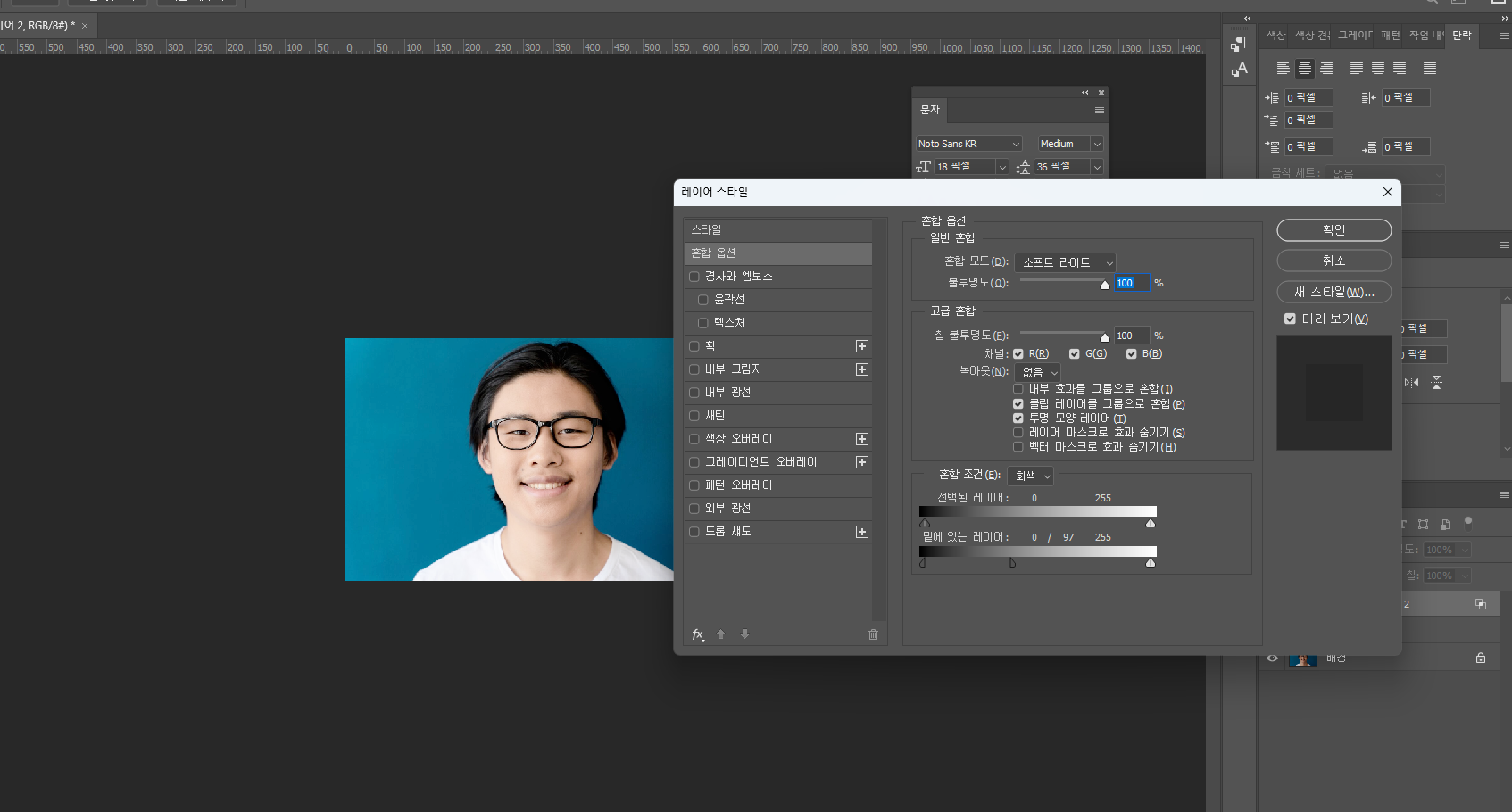Enable 패턴 오버레이 effect checkbox

pyautogui.click(x=694, y=485)
